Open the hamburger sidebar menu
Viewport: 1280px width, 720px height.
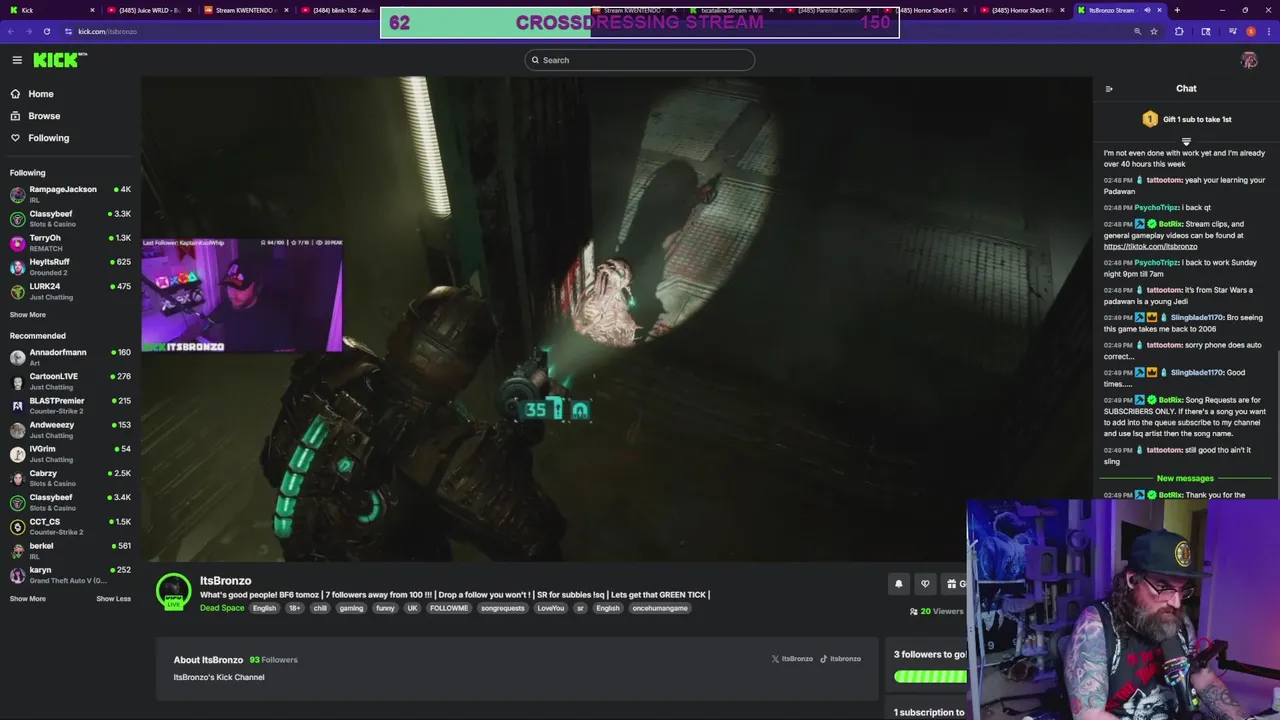pos(17,60)
